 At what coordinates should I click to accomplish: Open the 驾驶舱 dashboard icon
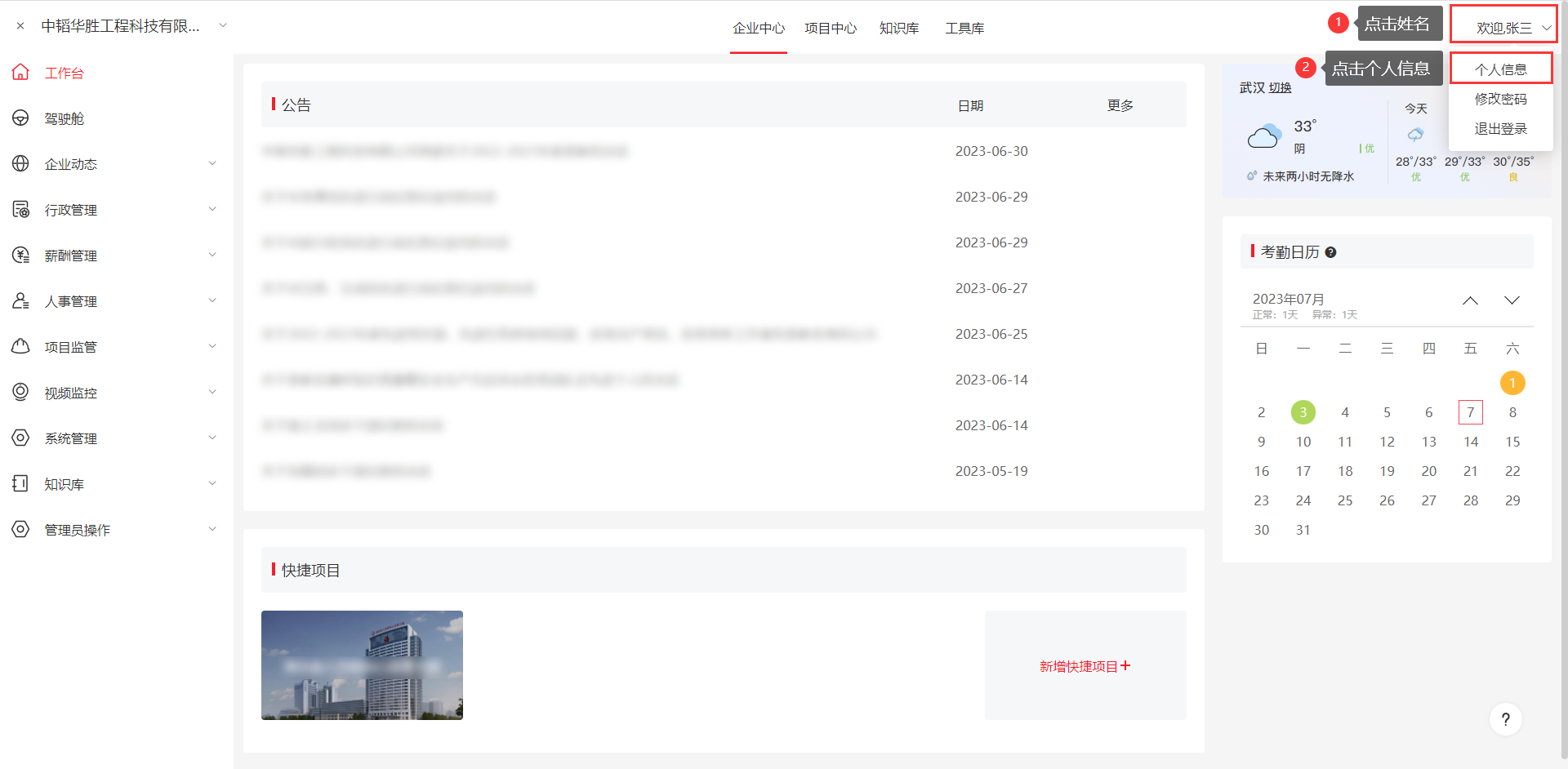pos(20,118)
